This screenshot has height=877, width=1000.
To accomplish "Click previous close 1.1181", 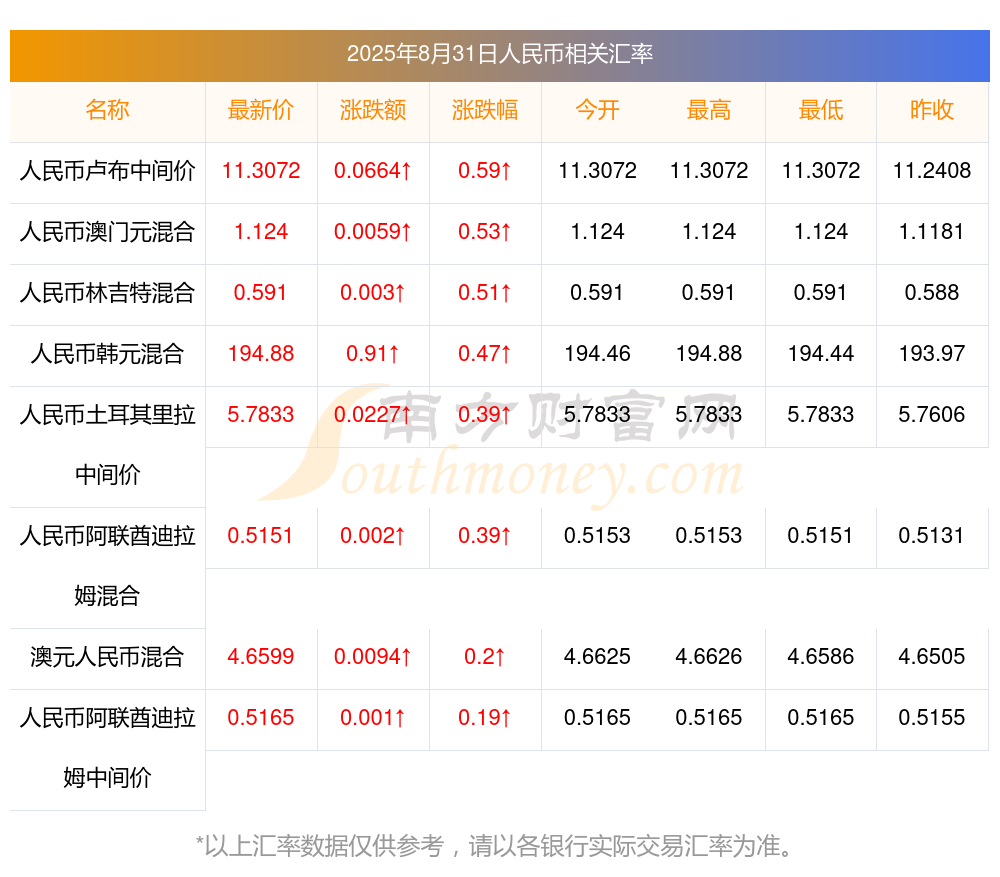I will tap(932, 232).
